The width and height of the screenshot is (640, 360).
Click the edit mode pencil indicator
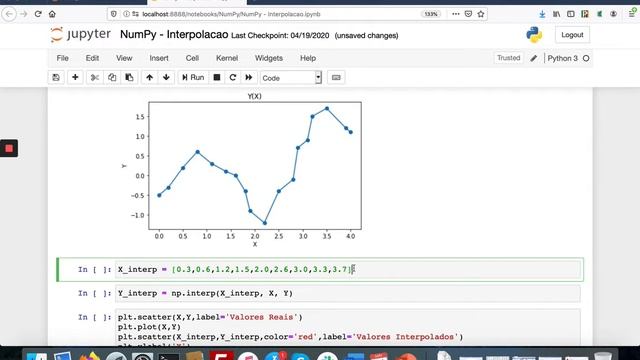[x=533, y=58]
